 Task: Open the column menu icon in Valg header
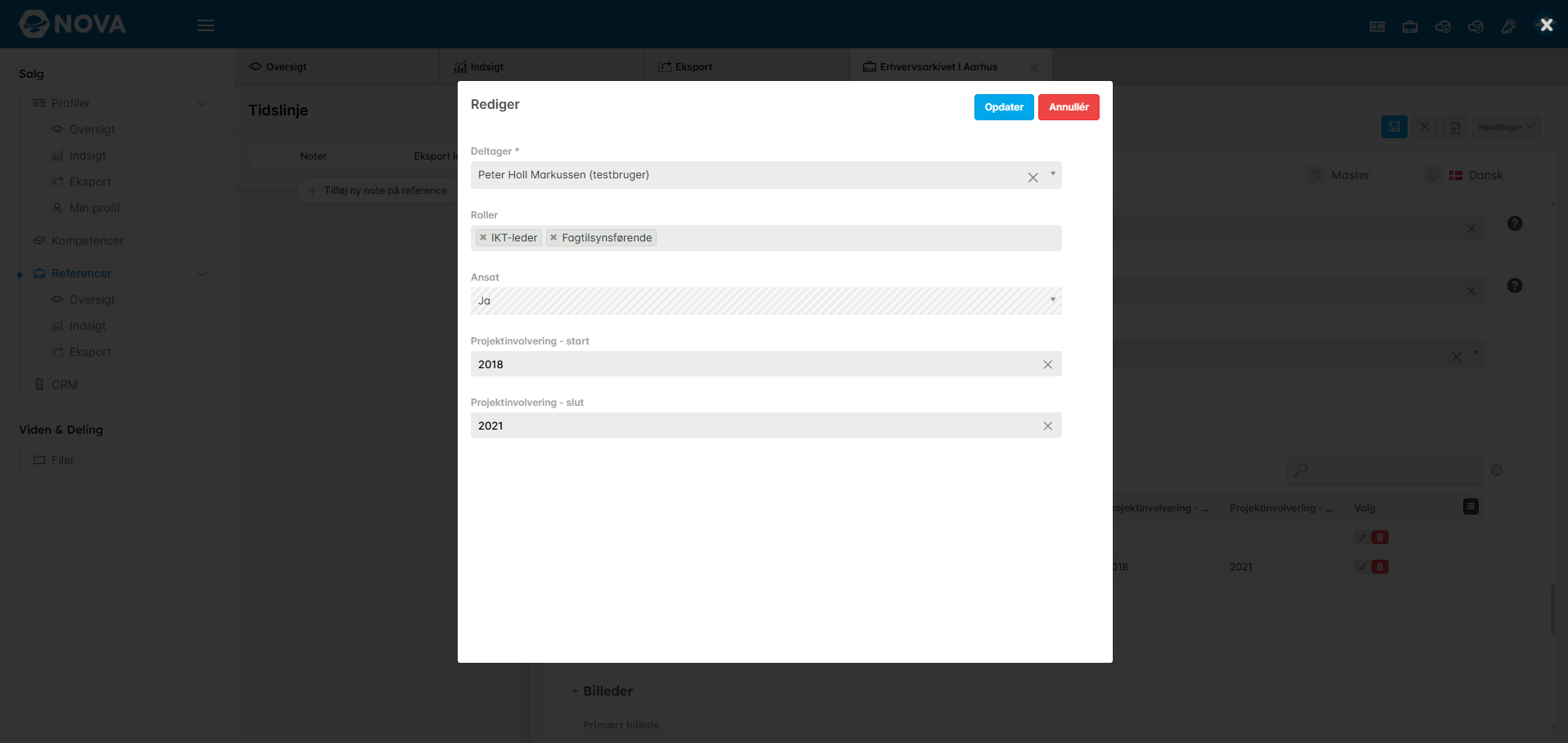click(x=1471, y=507)
